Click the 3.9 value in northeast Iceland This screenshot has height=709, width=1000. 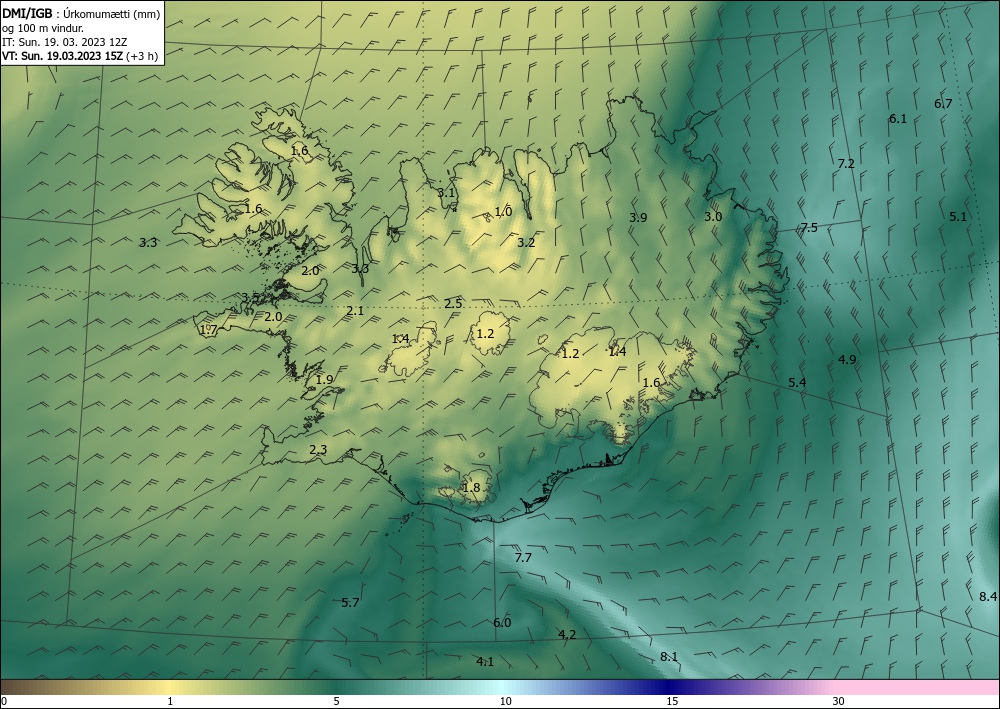[638, 217]
